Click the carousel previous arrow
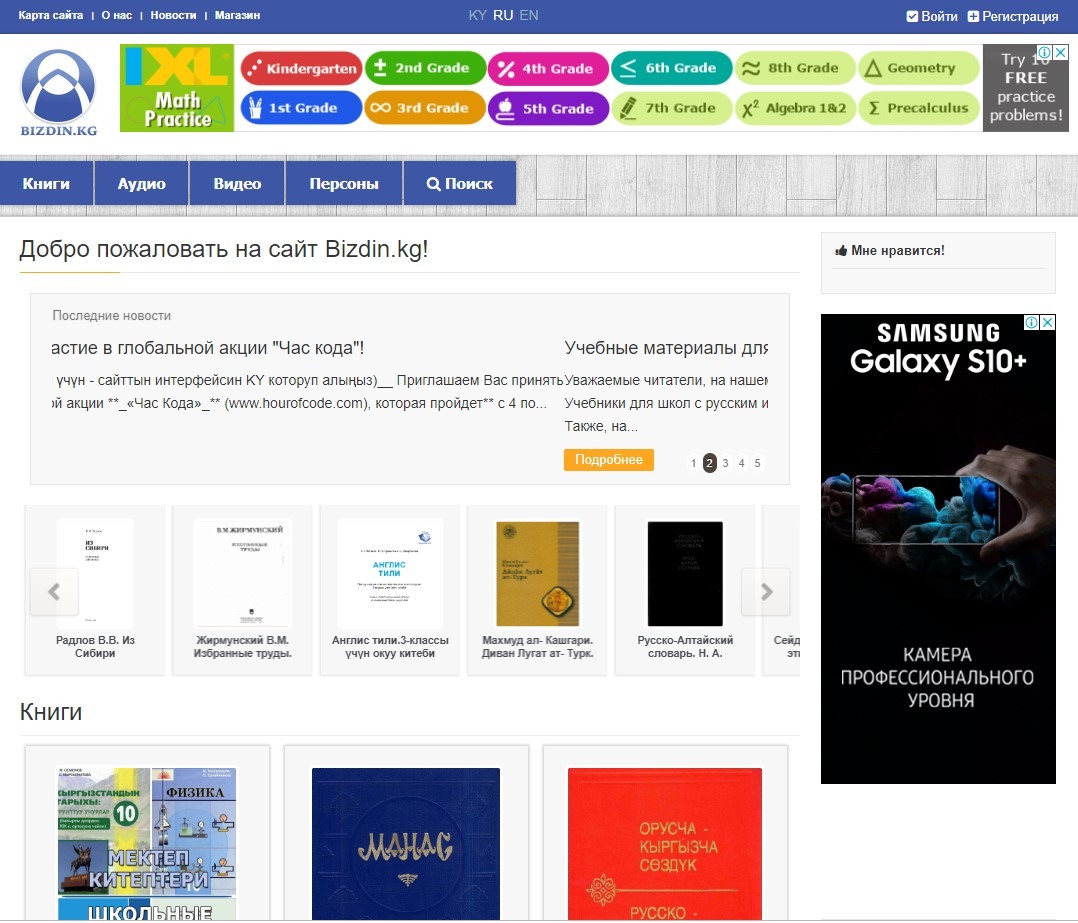1078x923 pixels. (x=55, y=592)
